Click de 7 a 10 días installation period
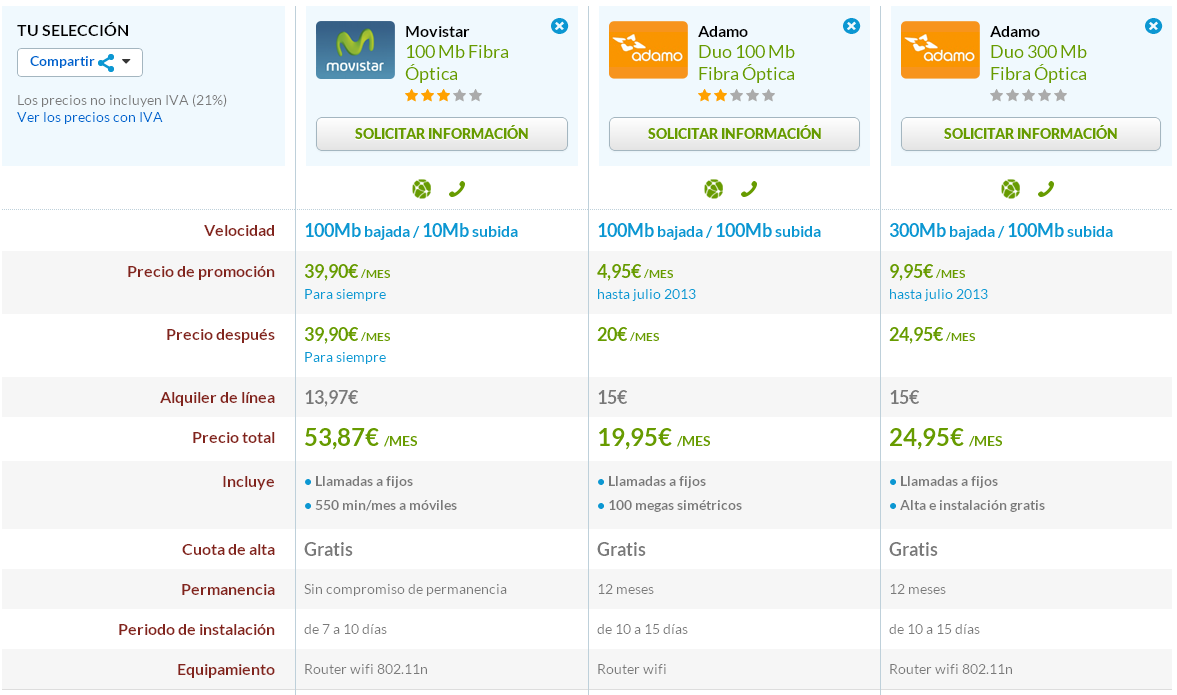Screen dimensions: 1177x695 (x=345, y=629)
